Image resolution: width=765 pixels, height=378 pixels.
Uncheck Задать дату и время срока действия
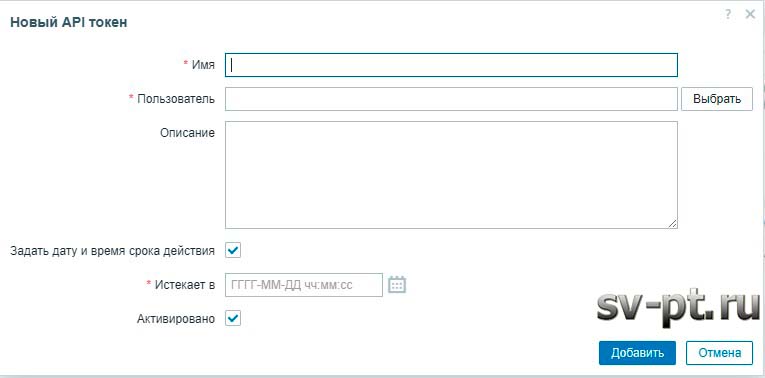[x=233, y=251]
